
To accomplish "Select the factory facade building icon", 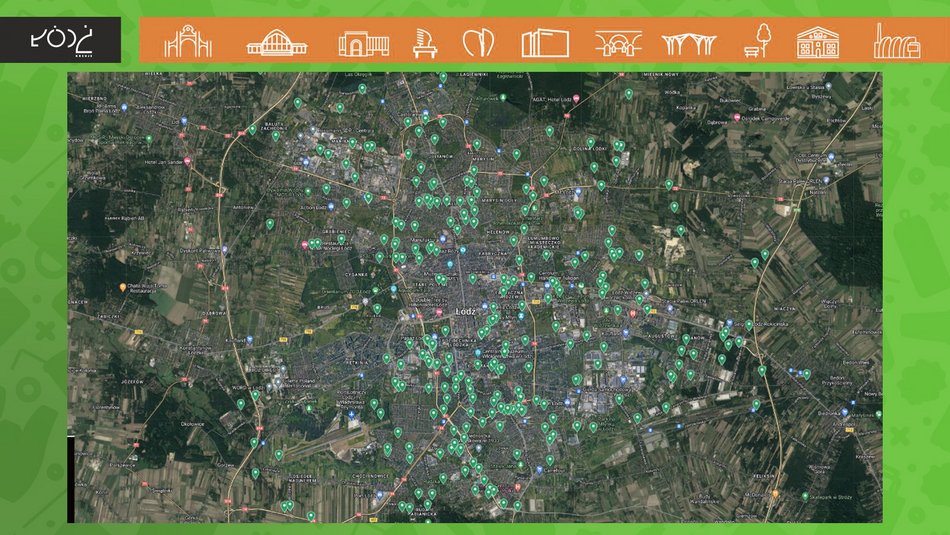I will click(x=818, y=42).
